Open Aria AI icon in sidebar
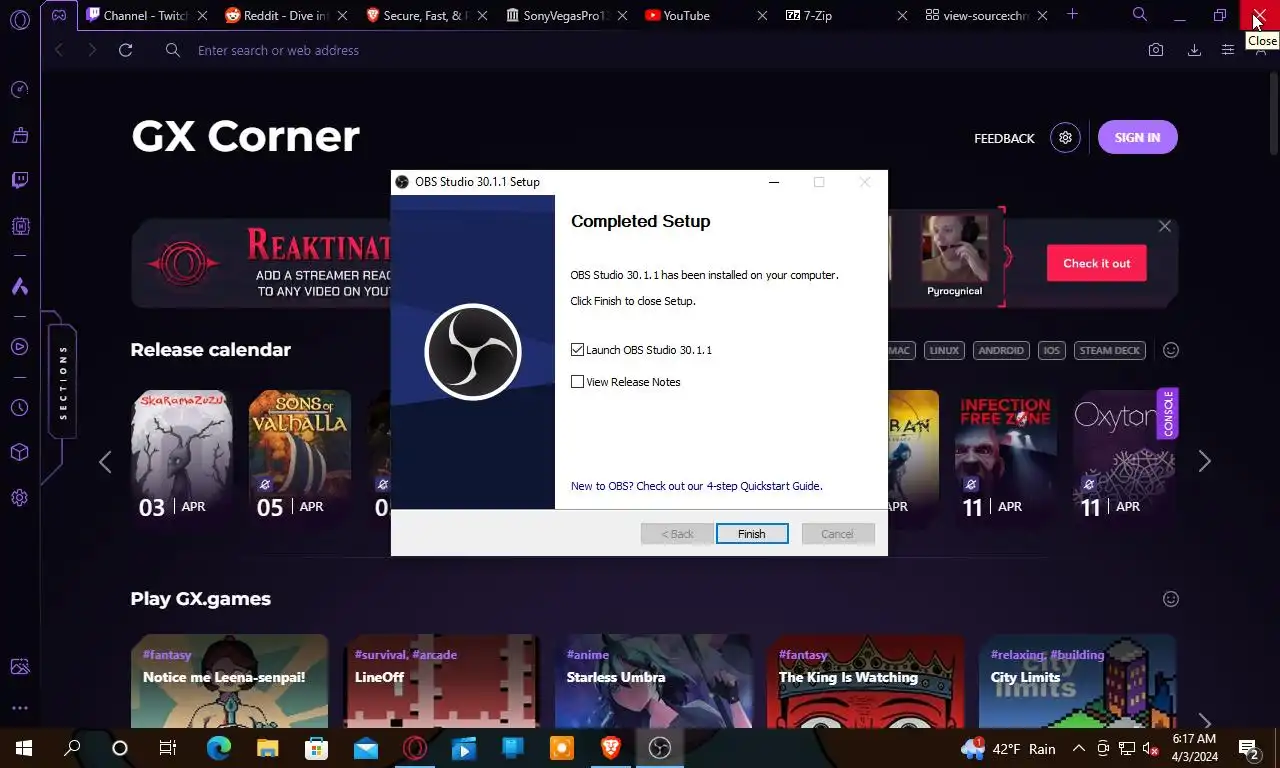Viewport: 1280px width, 768px height. [19, 287]
